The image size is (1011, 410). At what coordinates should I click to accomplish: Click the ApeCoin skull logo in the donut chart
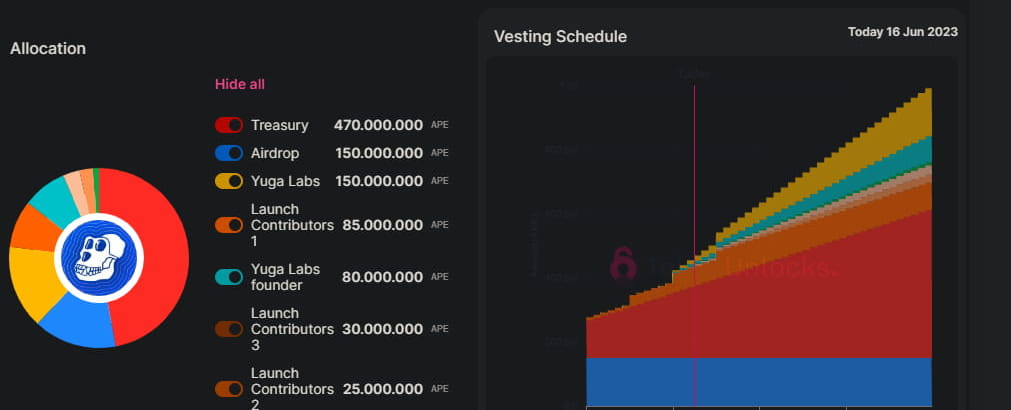[x=98, y=258]
